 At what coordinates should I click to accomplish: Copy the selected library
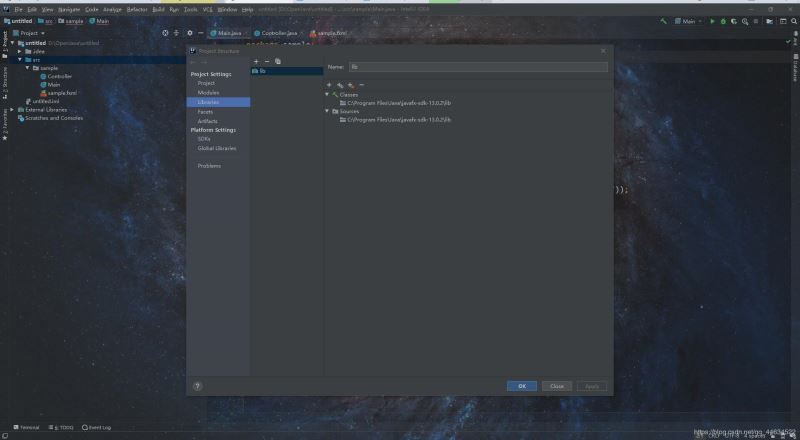click(x=278, y=61)
